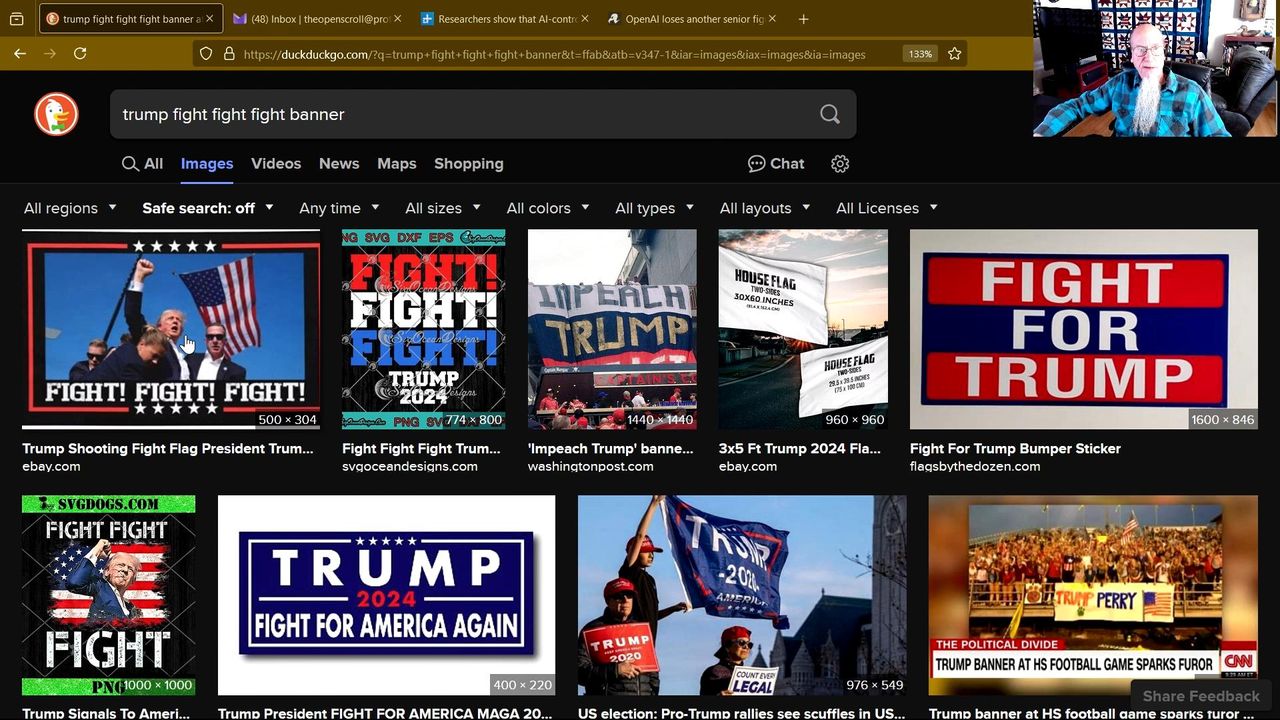Expand the Safe search: off dropdown
The height and width of the screenshot is (720, 1280).
tap(207, 208)
